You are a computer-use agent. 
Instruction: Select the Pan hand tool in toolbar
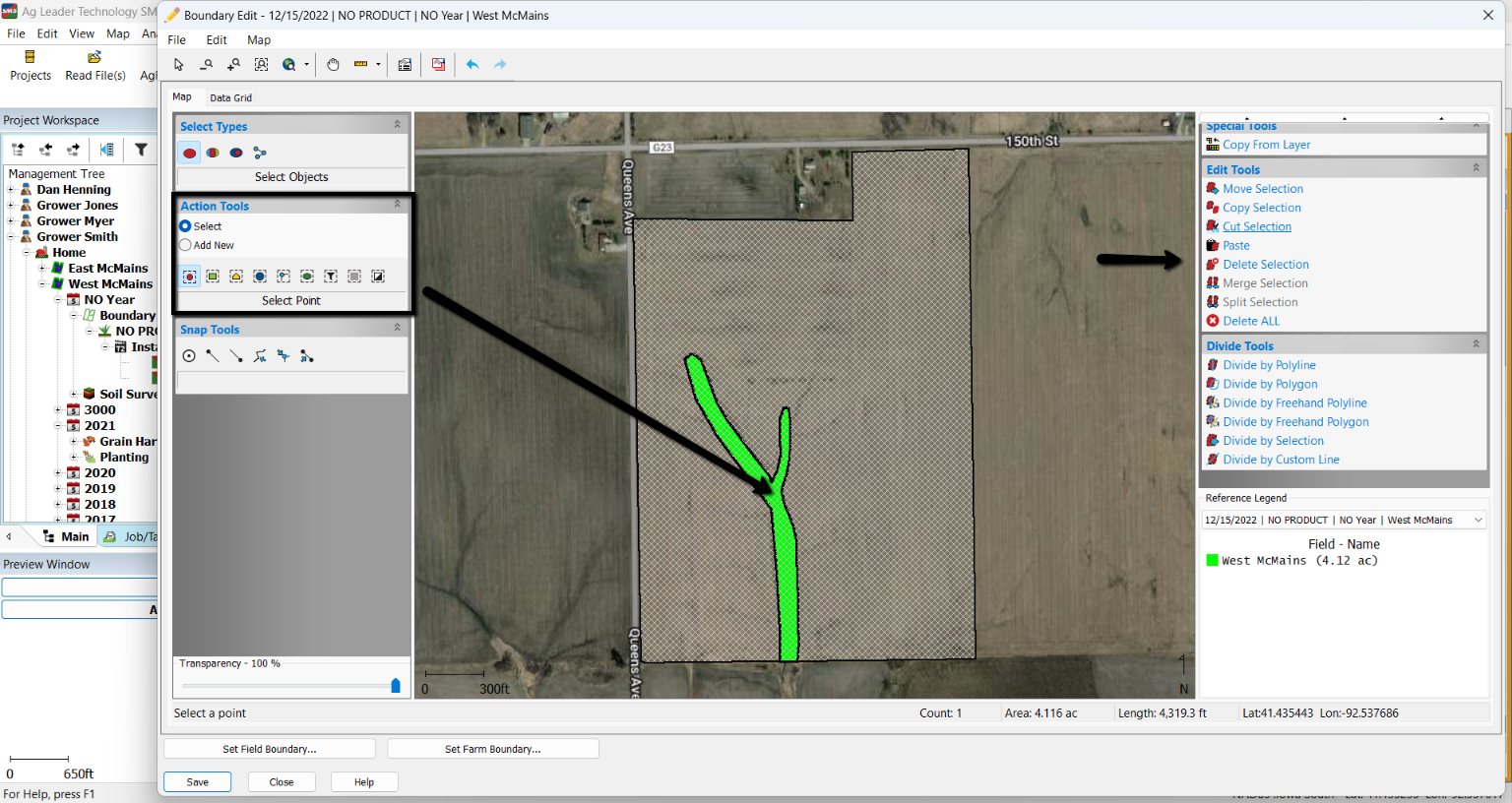point(333,65)
